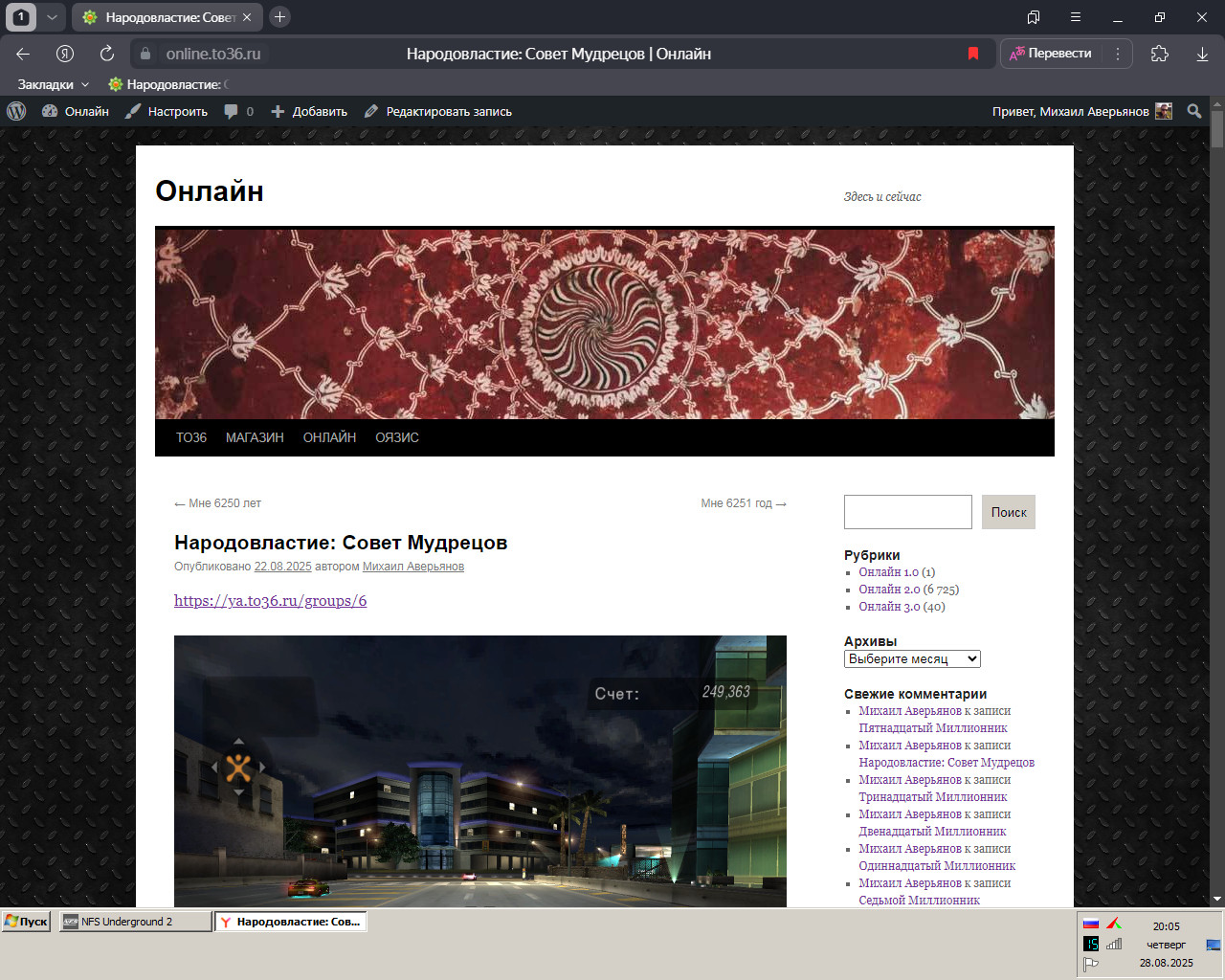
Task: Click the page vertical scrollbar down arrow
Action: (1217, 900)
